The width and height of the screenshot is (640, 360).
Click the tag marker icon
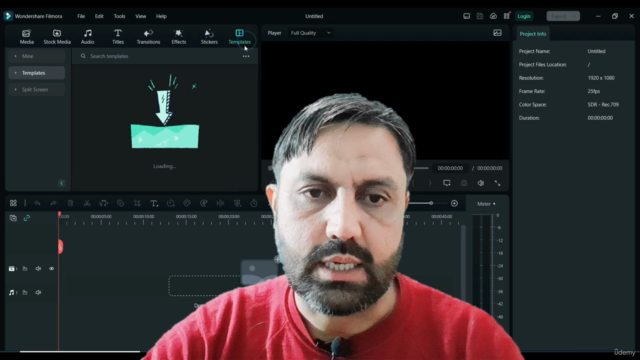[x=120, y=203]
